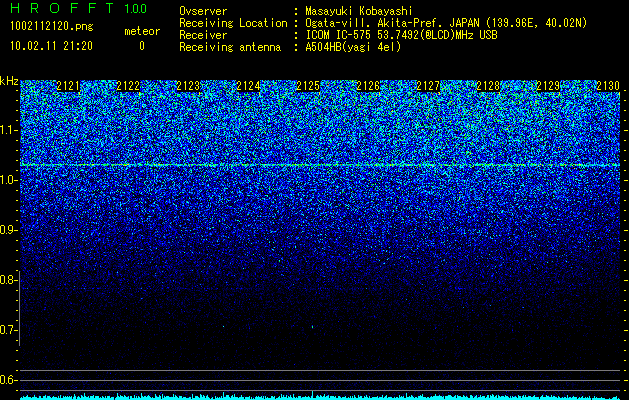Click the observer name Masayuki Kobayashi

click(x=359, y=11)
